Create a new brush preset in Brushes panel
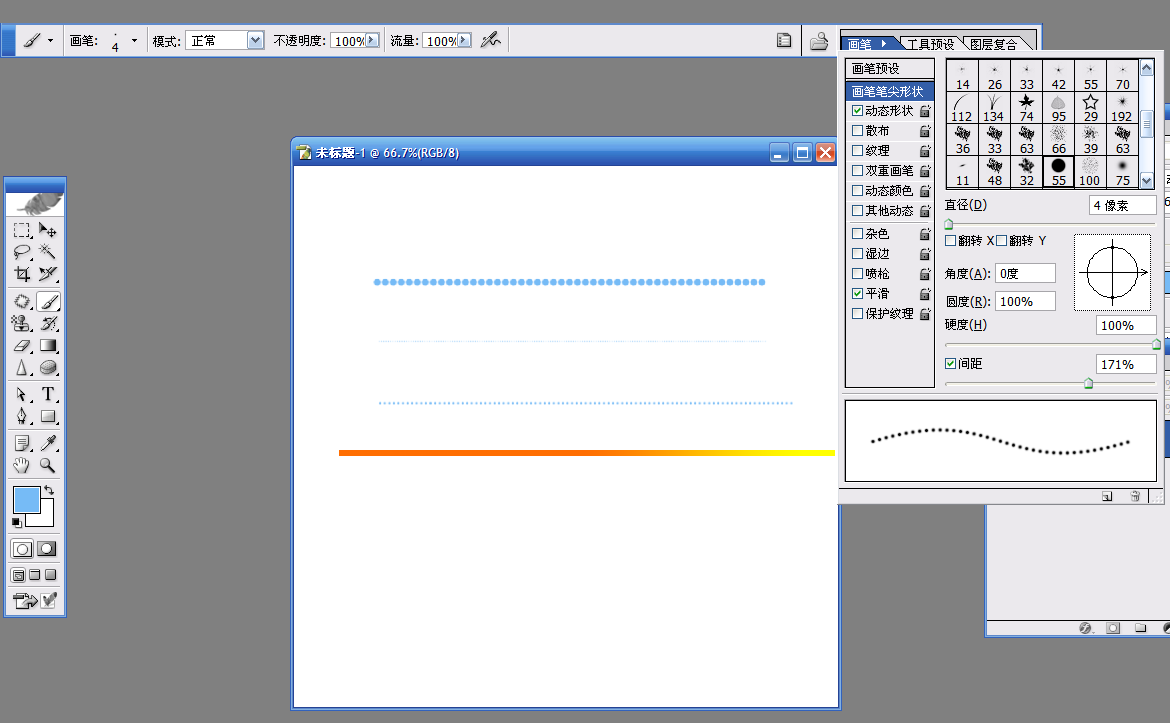This screenshot has height=723, width=1170. click(x=1107, y=496)
